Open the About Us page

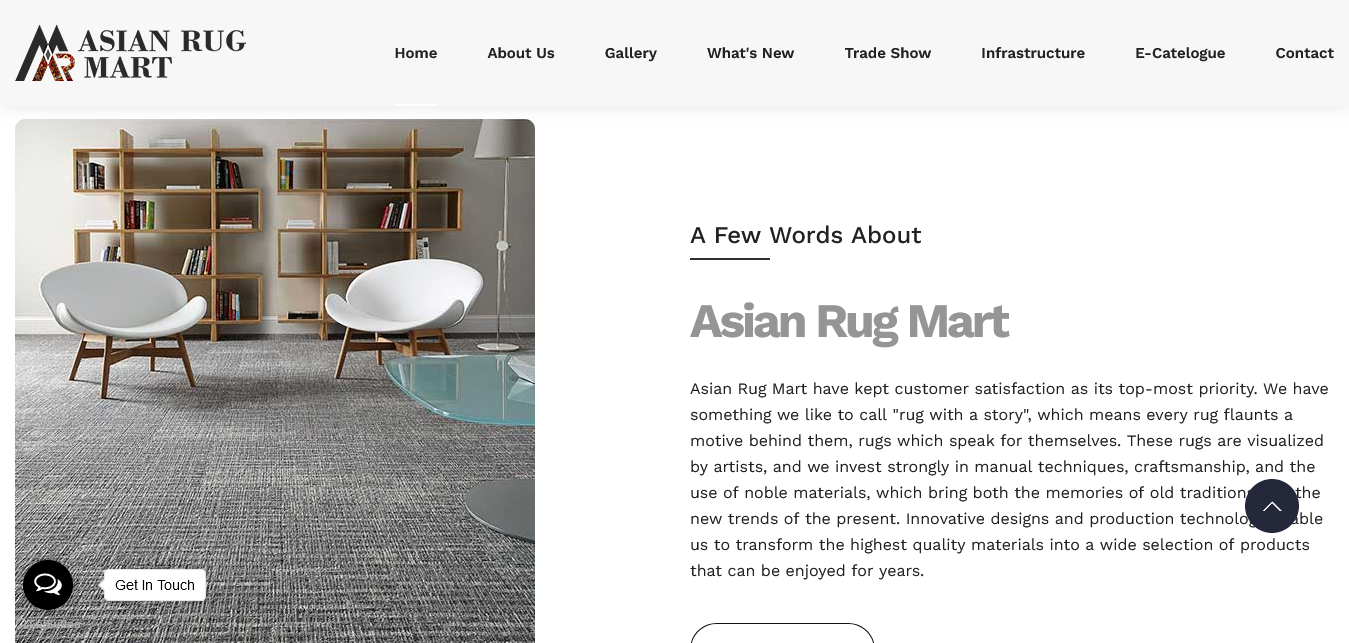coord(521,53)
